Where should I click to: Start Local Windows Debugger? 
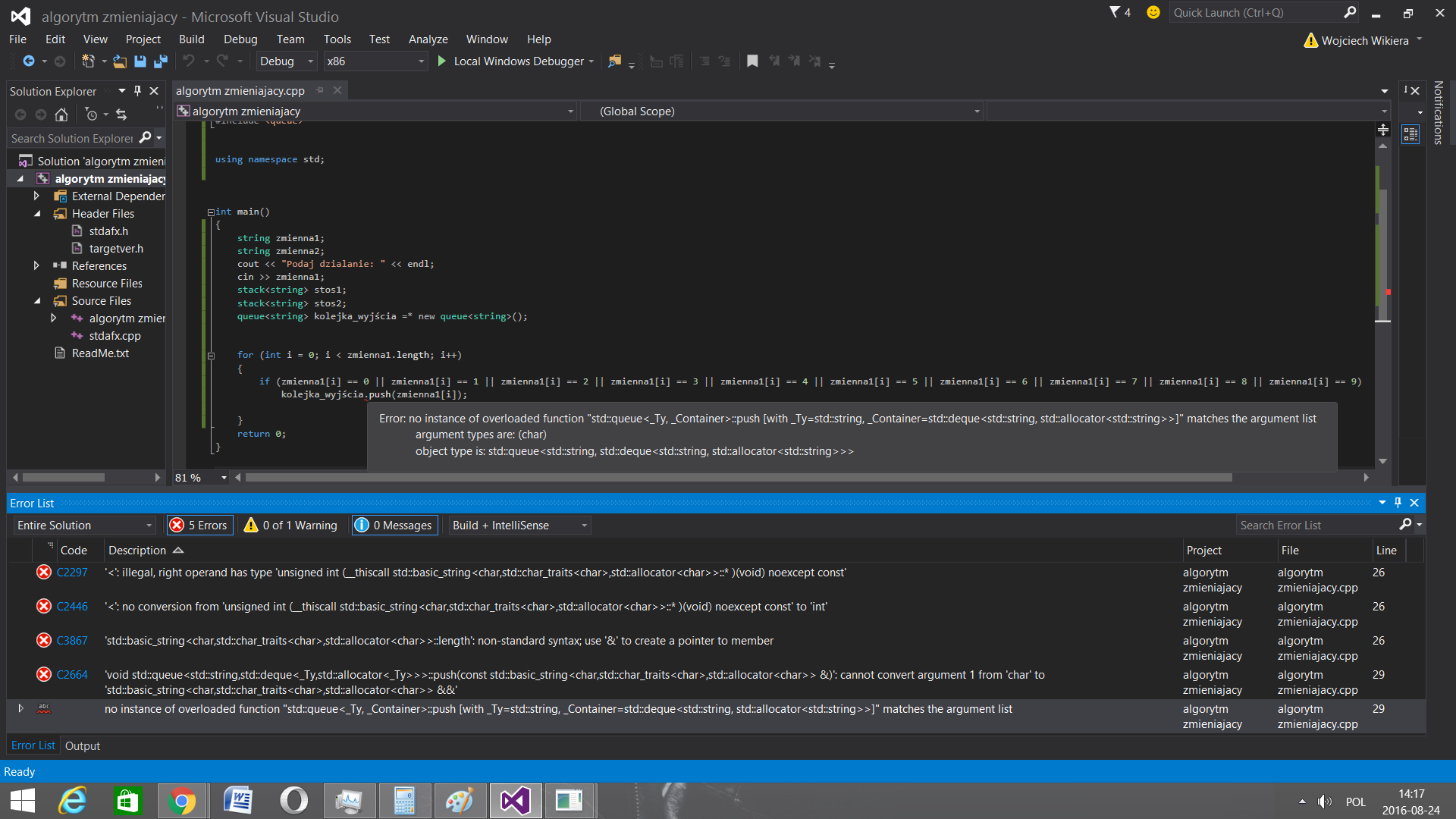click(514, 61)
